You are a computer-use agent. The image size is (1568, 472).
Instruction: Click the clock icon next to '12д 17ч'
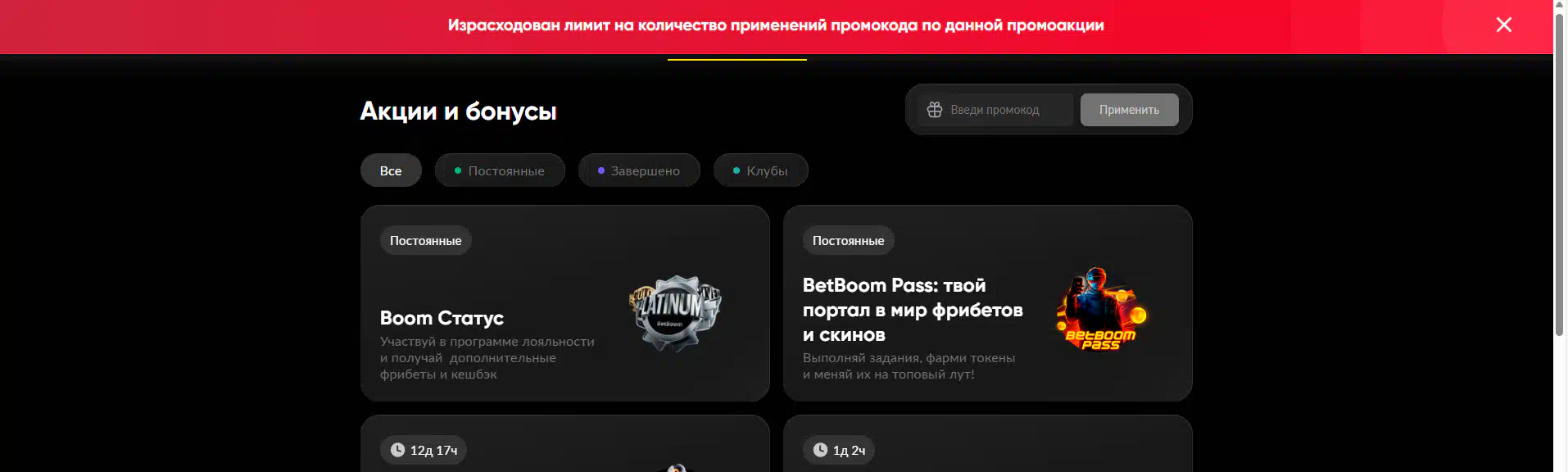pyautogui.click(x=397, y=450)
